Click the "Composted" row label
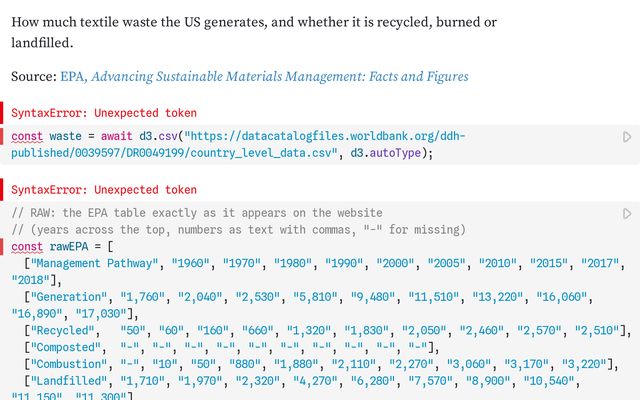Screen dimensions: 640x400 pyautogui.click(x=65, y=347)
